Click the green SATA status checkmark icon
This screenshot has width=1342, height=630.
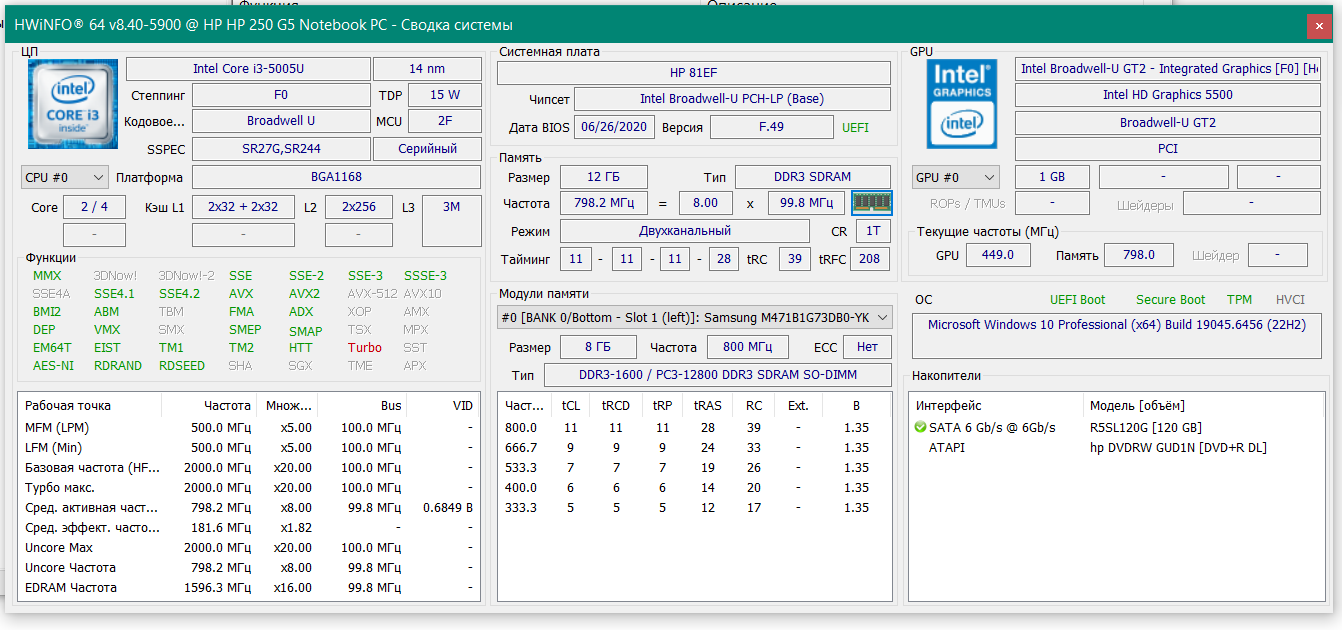920,427
